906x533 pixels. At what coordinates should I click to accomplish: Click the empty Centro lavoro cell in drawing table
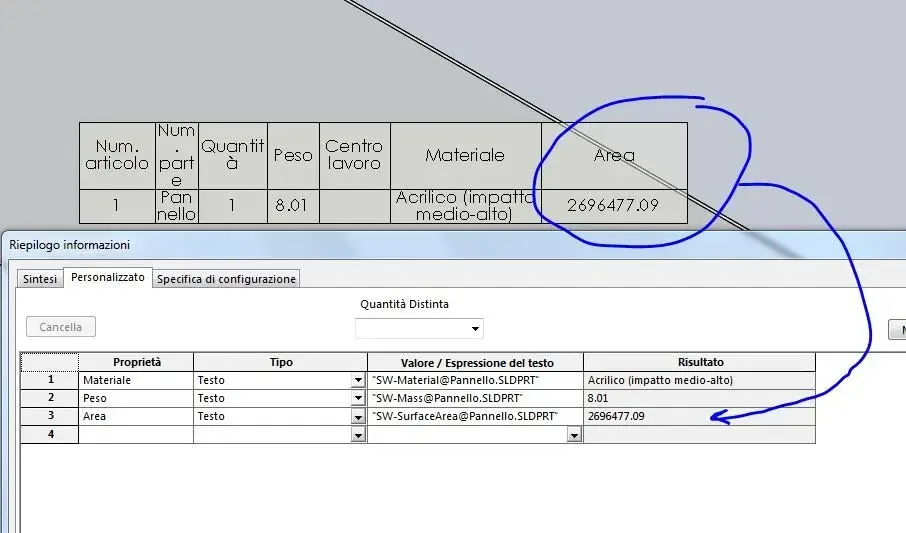click(355, 206)
